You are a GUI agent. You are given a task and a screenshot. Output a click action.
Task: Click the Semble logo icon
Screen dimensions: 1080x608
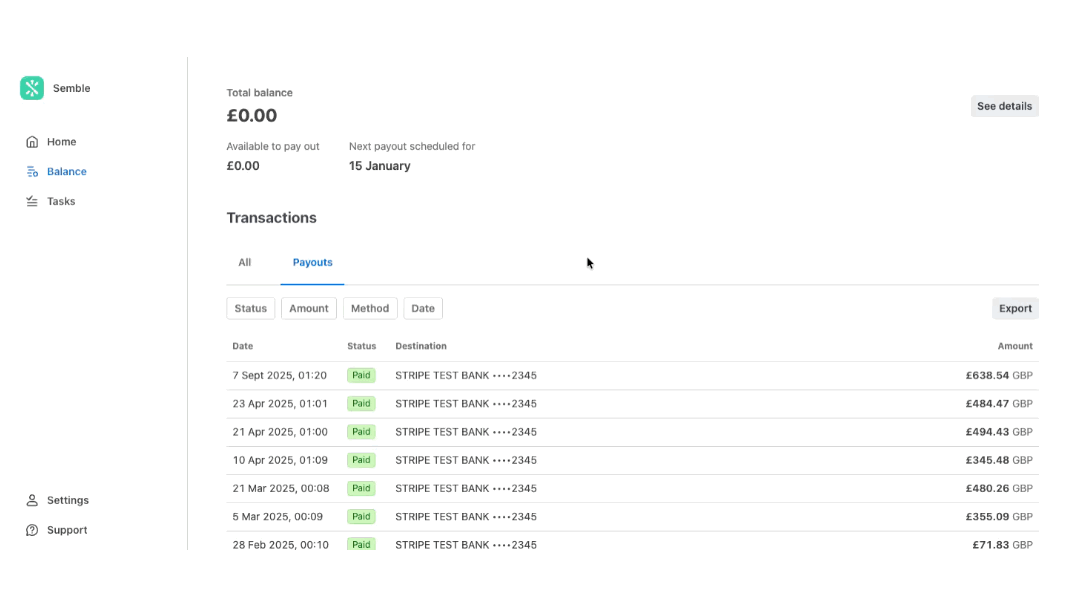32,88
